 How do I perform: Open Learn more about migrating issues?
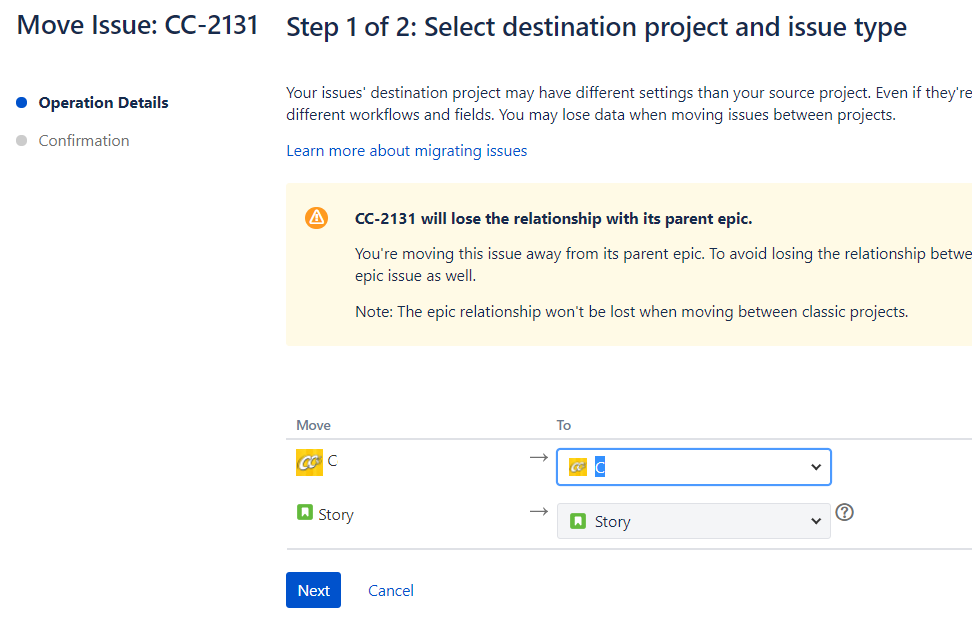(x=406, y=151)
